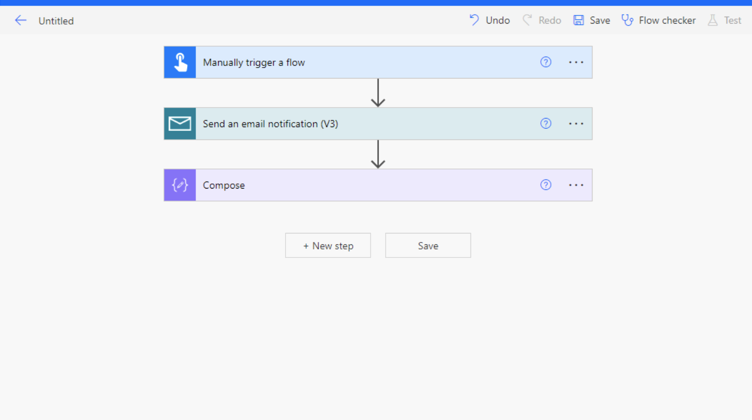
Task: Open more options for Manually trigger a flow
Action: [x=576, y=62]
